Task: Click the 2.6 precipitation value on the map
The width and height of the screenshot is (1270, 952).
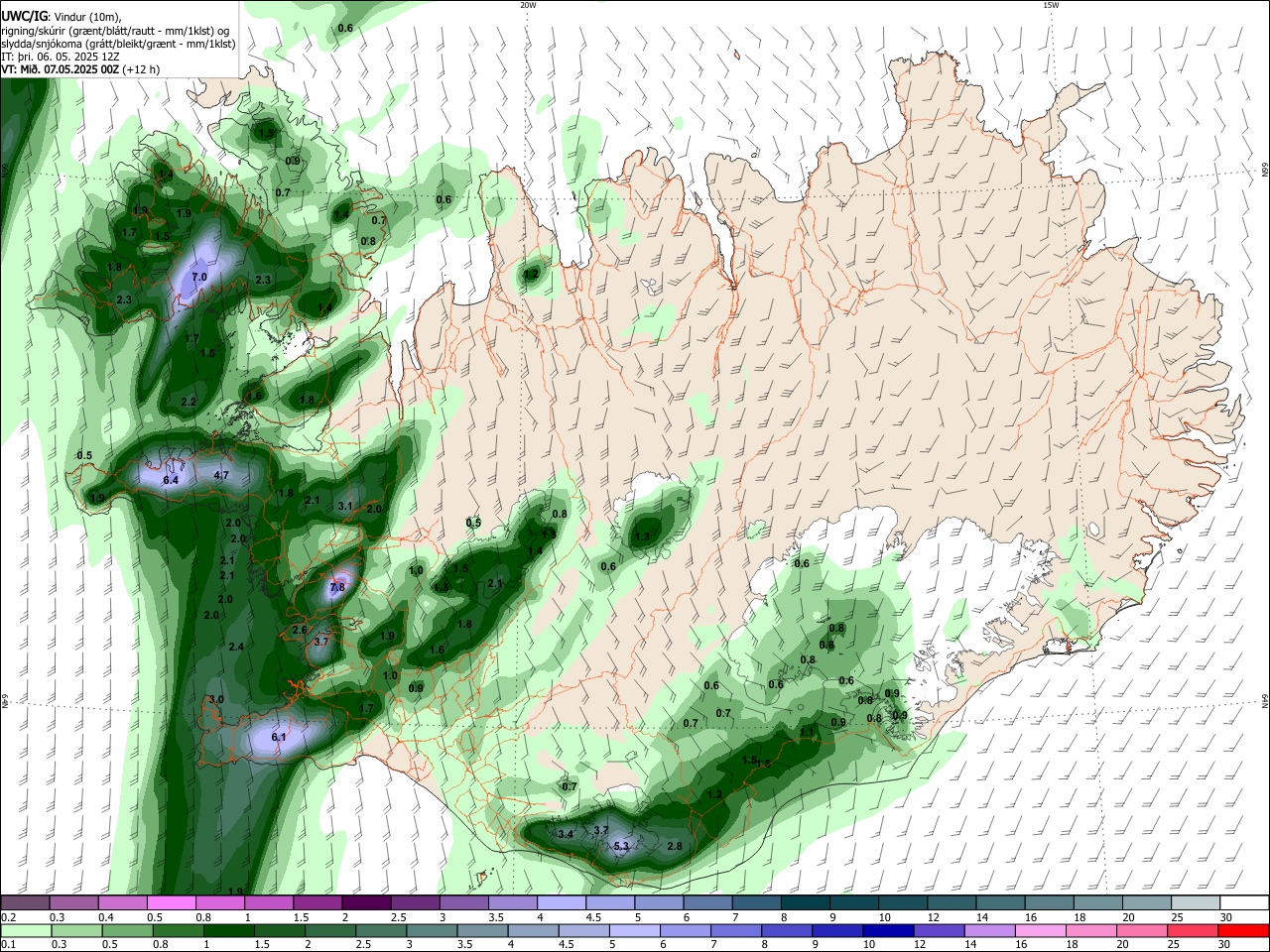Action: click(300, 630)
